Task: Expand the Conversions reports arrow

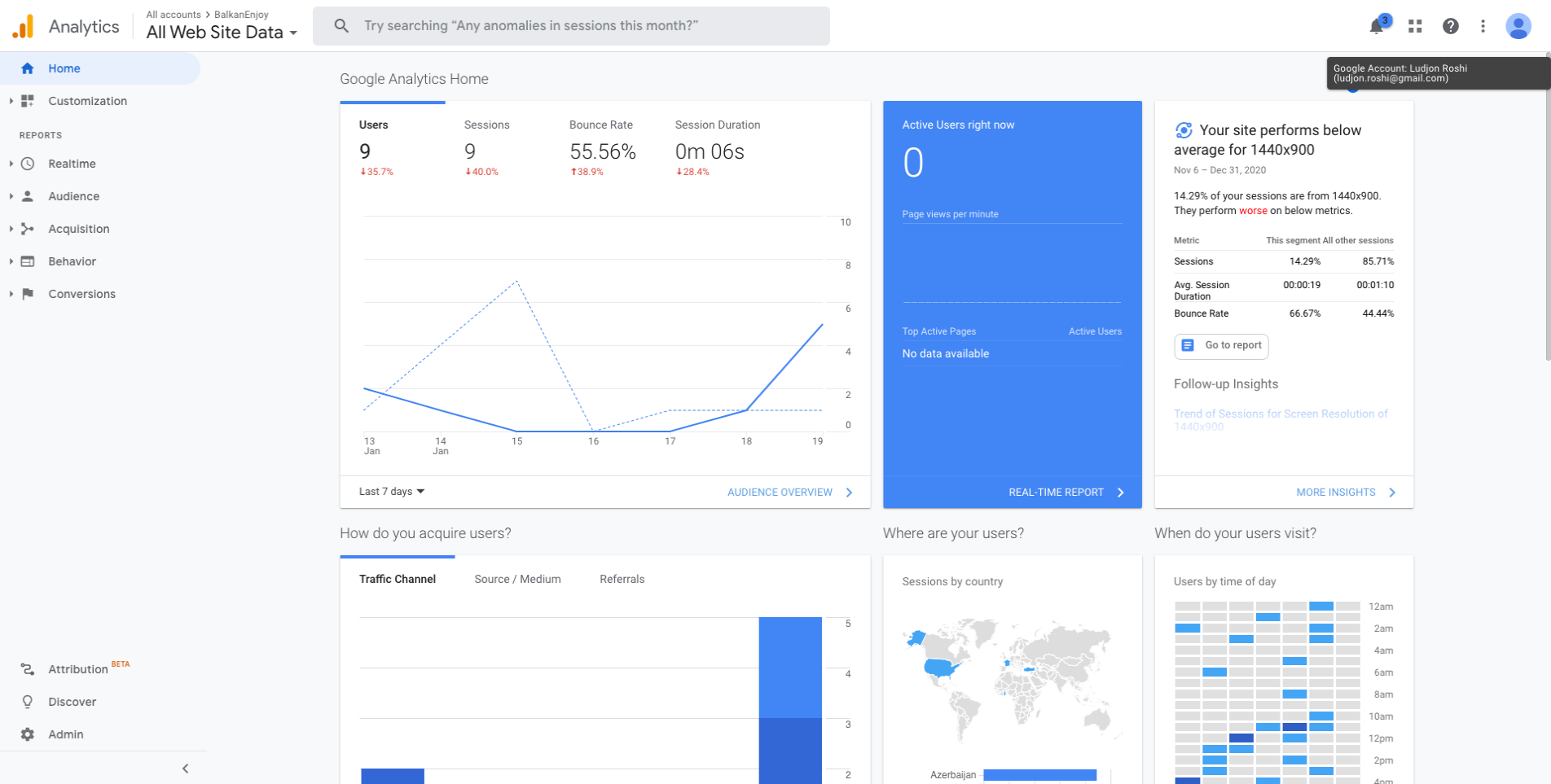Action: click(11, 294)
